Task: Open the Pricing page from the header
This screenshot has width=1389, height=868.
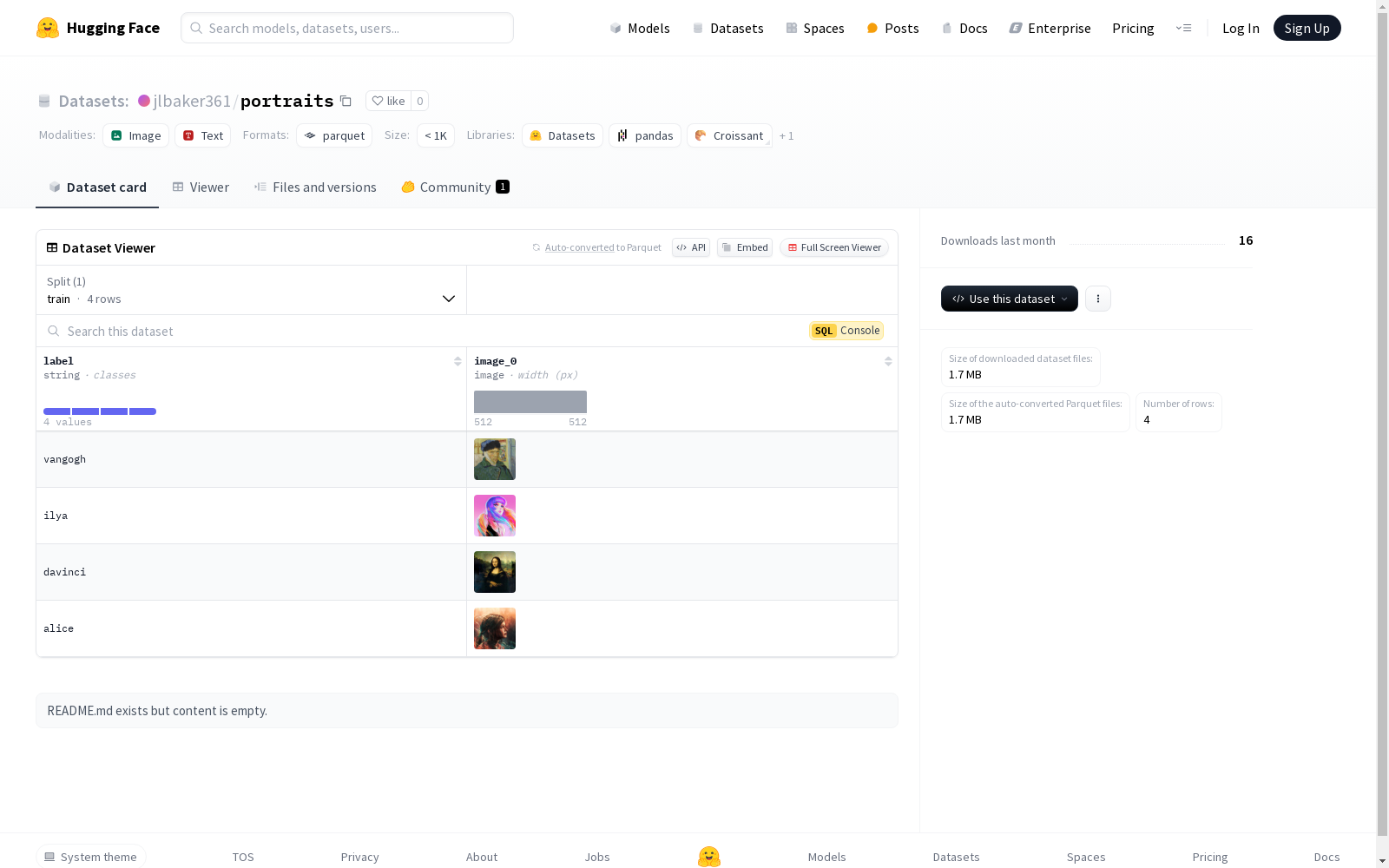Action: pyautogui.click(x=1133, y=28)
